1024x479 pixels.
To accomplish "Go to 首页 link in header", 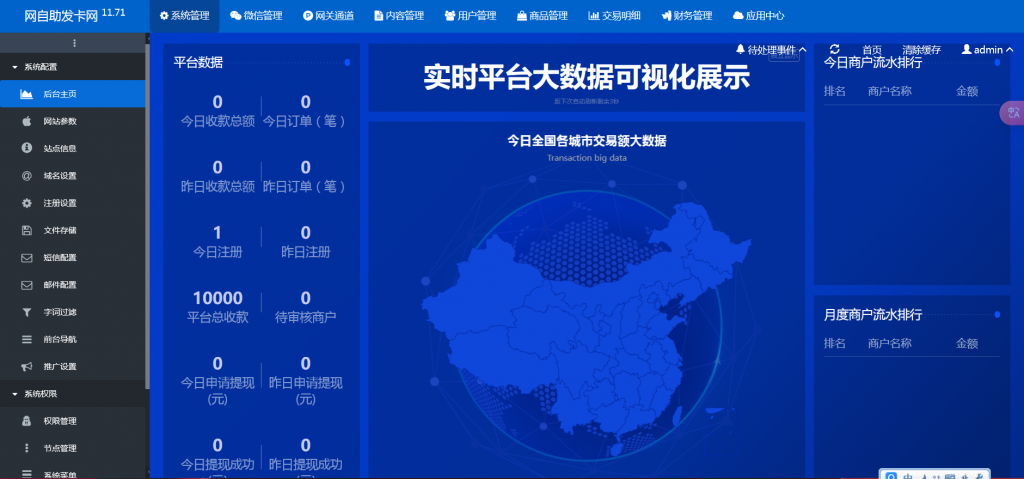I will pos(872,49).
